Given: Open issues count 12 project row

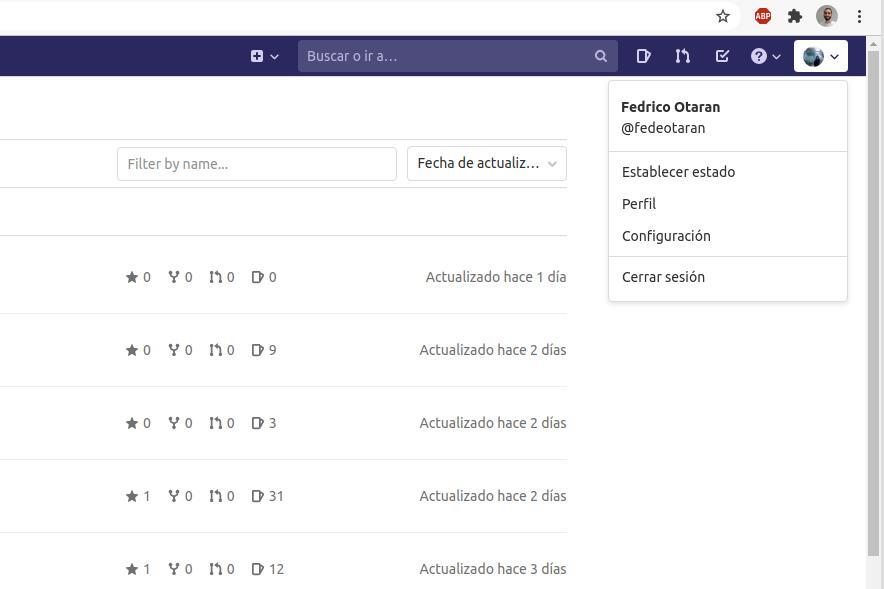Looking at the screenshot, I should click(x=267, y=569).
